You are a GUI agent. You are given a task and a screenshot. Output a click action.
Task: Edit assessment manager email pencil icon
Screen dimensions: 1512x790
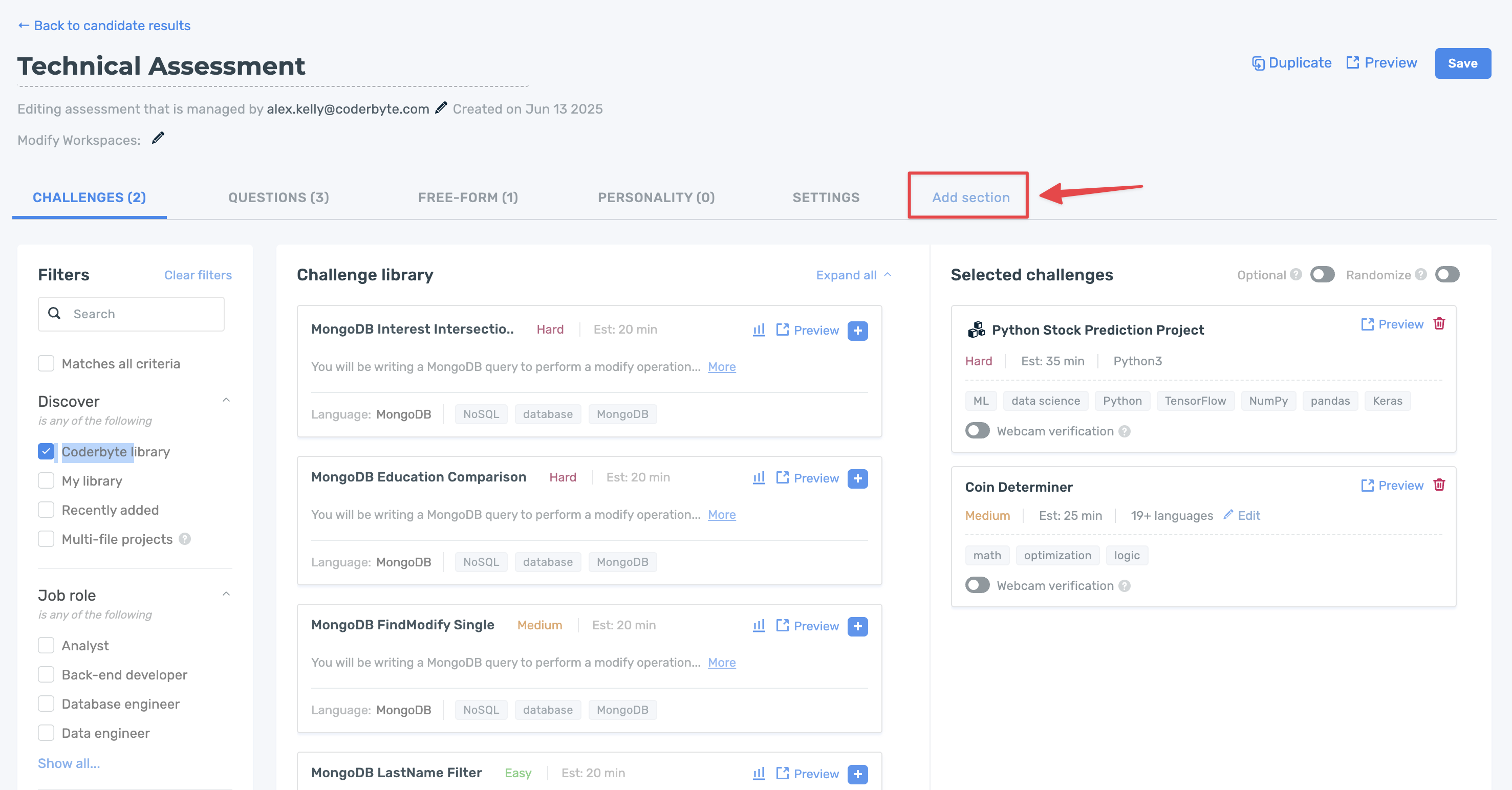[x=441, y=108]
